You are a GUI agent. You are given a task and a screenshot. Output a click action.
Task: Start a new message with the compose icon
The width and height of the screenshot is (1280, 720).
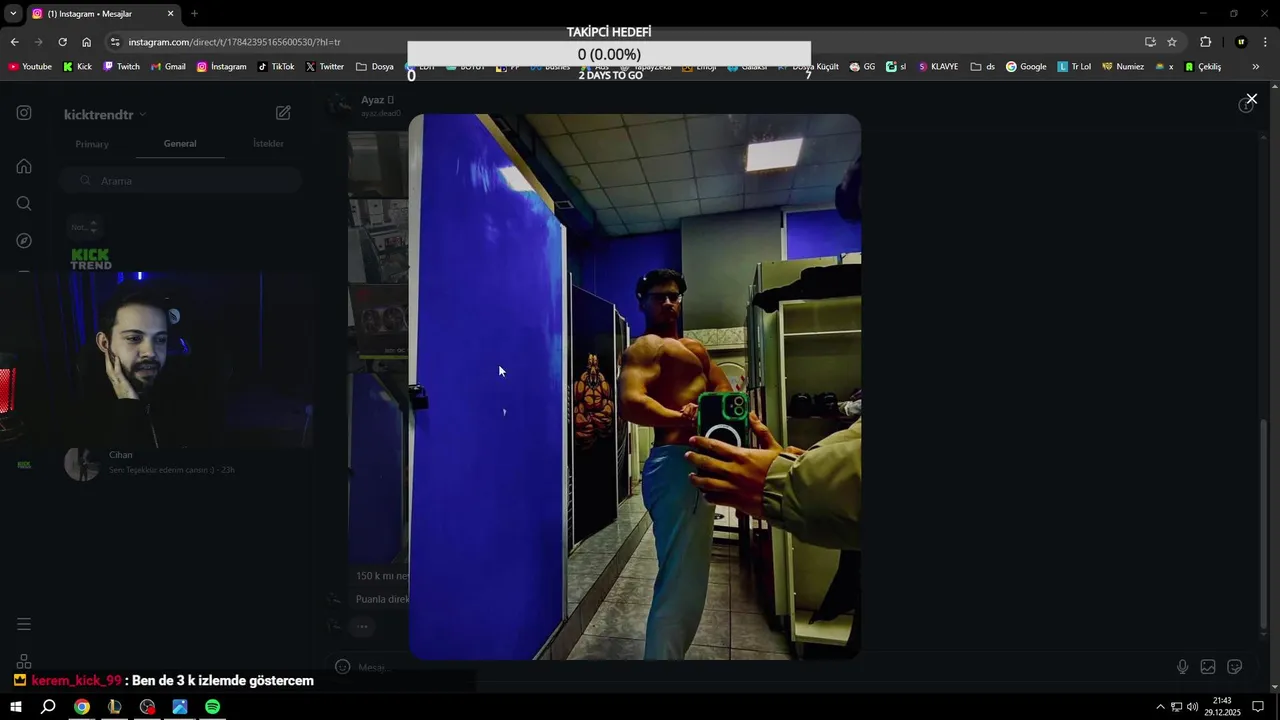click(x=283, y=113)
